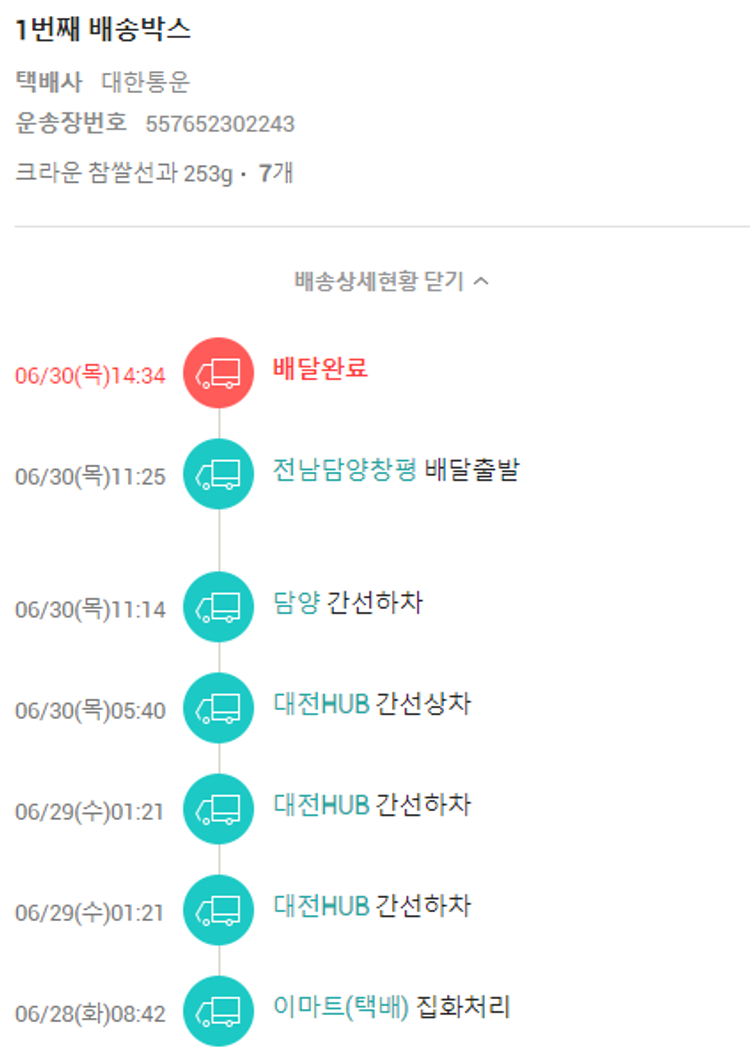750x1055 pixels.
Task: Click the 06/30(목)05:40 timestamp
Action: (x=90, y=712)
